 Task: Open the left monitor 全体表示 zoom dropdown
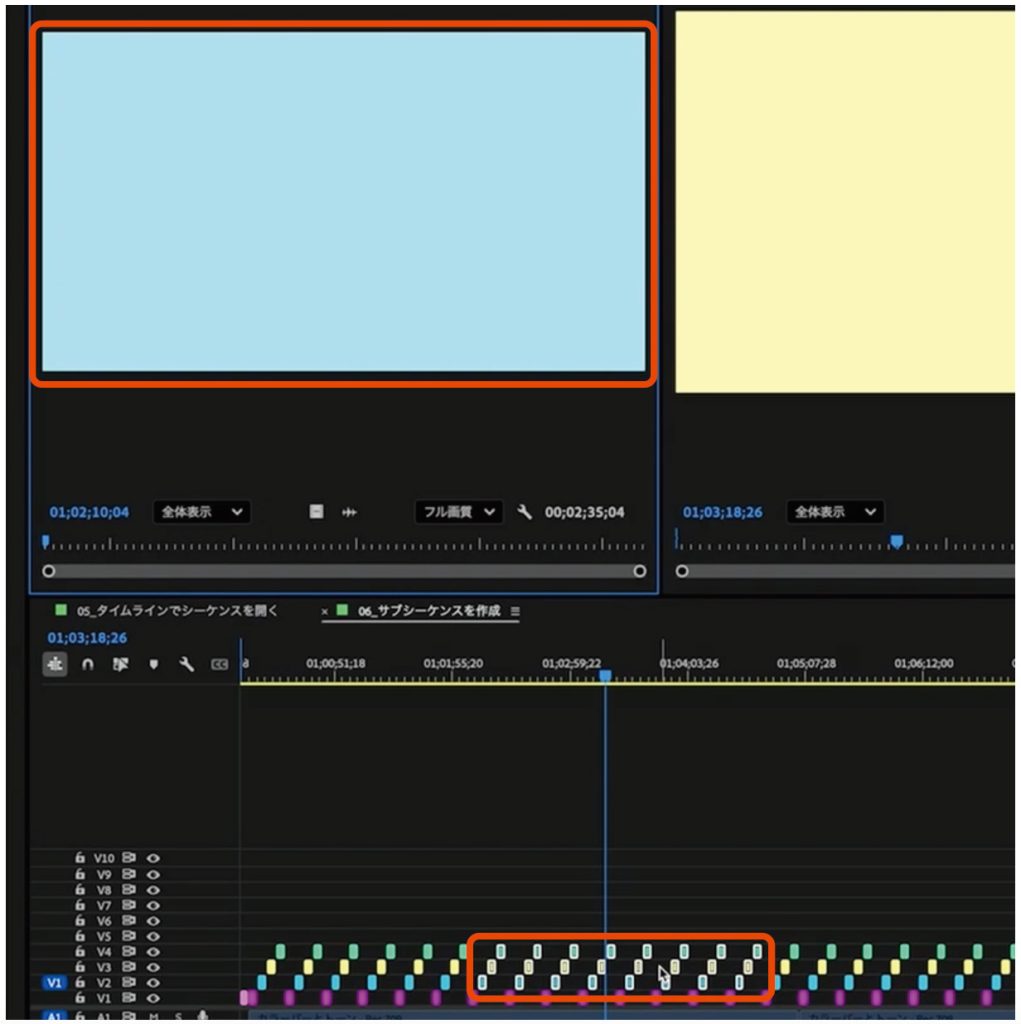pyautogui.click(x=201, y=512)
